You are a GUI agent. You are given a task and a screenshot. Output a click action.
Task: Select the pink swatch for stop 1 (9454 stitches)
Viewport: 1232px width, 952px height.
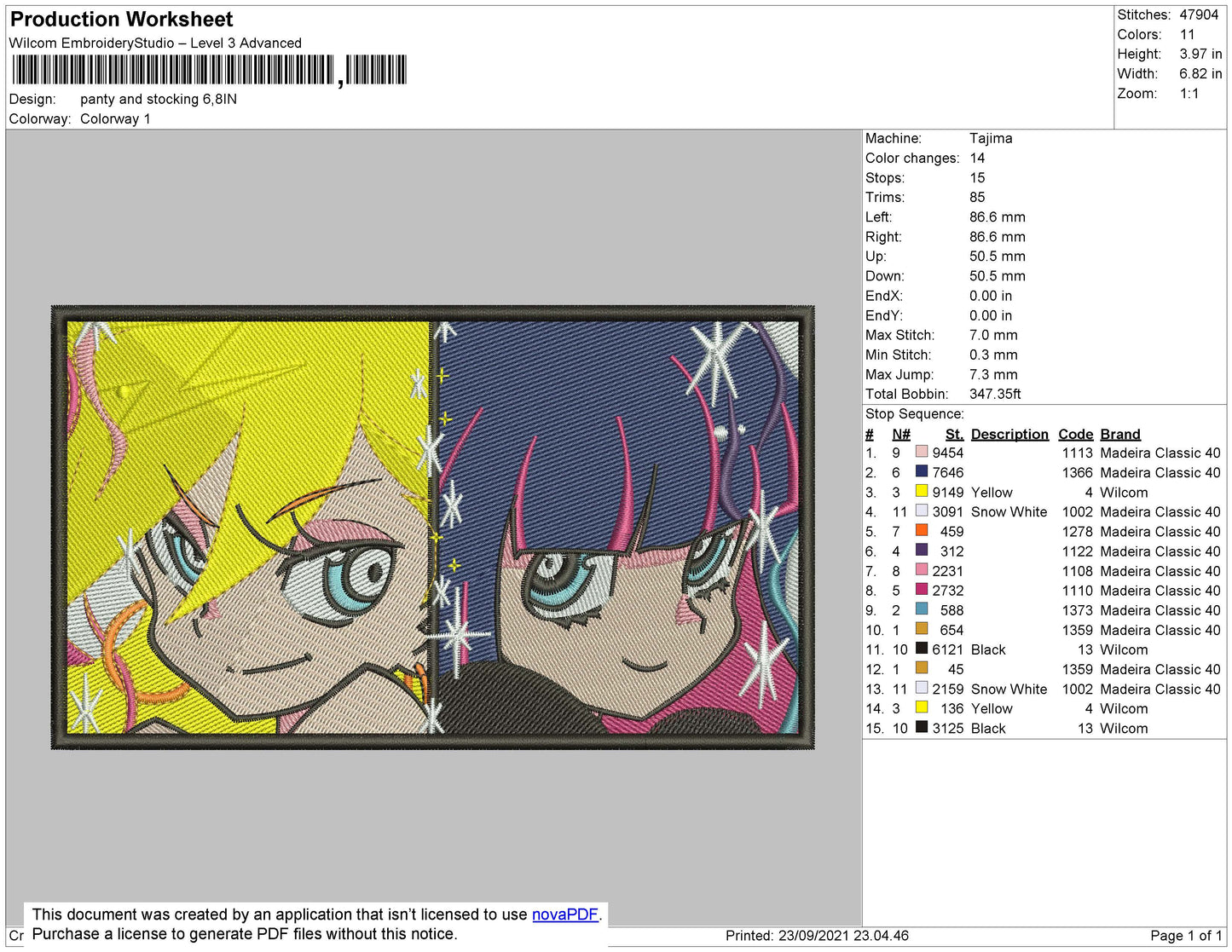point(921,452)
